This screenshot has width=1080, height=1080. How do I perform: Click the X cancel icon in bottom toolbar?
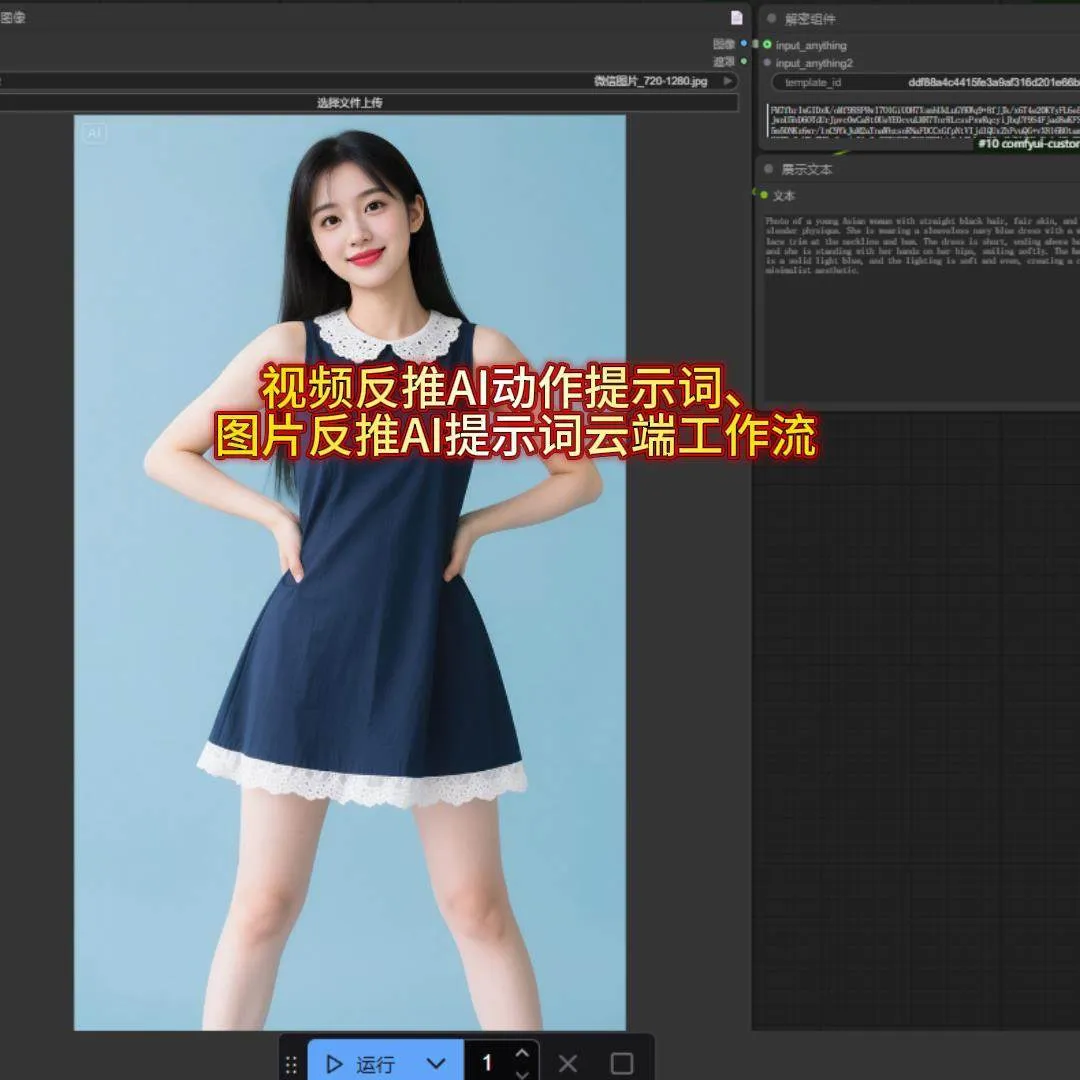tap(567, 1063)
